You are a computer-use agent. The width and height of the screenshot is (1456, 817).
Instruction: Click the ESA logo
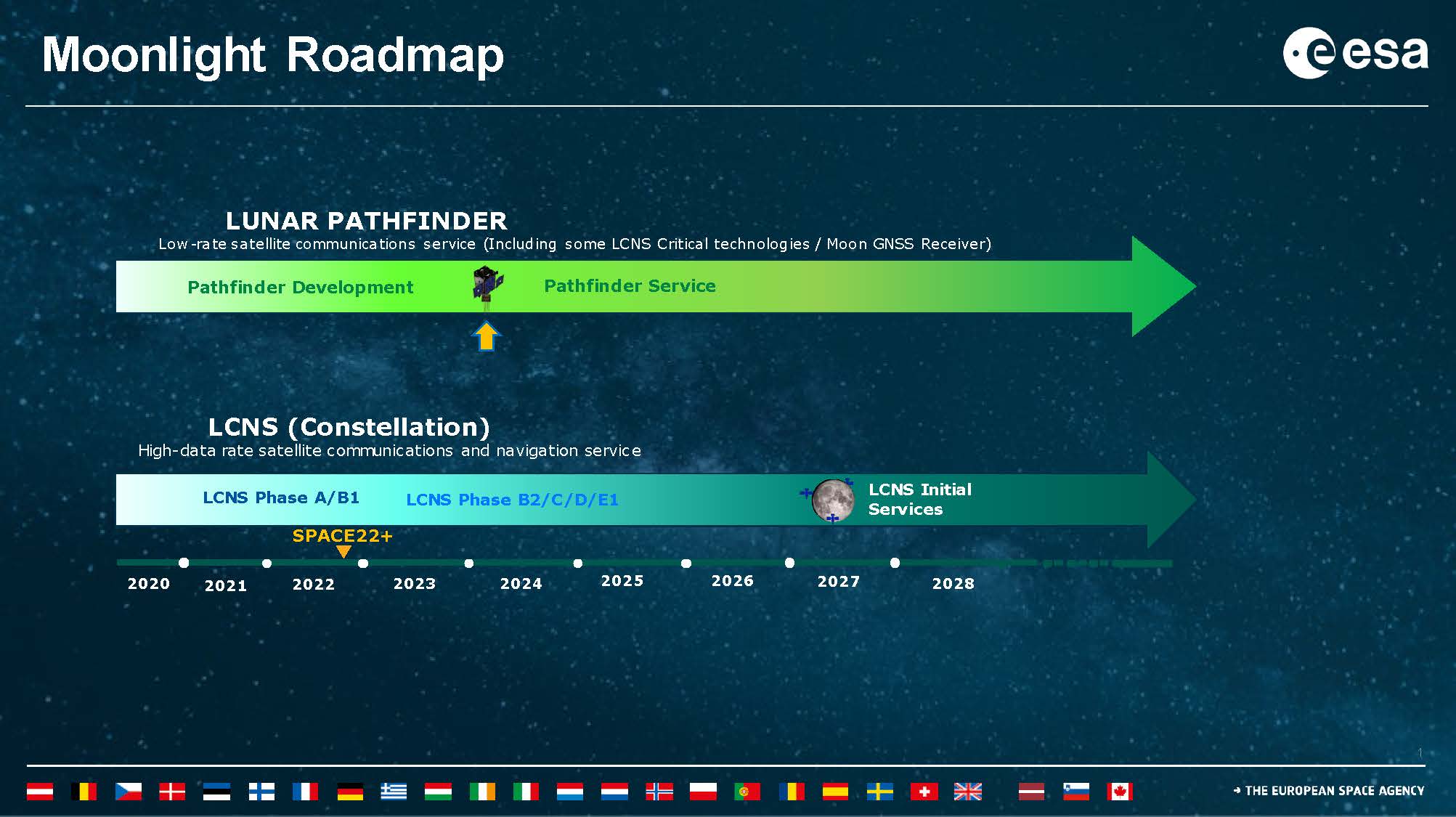pos(1355,53)
